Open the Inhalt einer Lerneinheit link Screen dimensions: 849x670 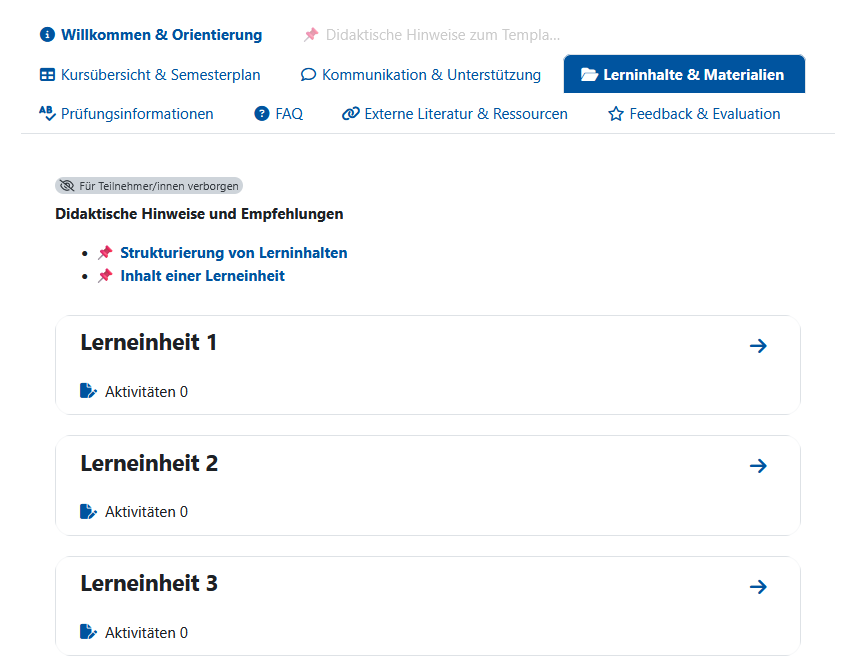[x=201, y=275]
